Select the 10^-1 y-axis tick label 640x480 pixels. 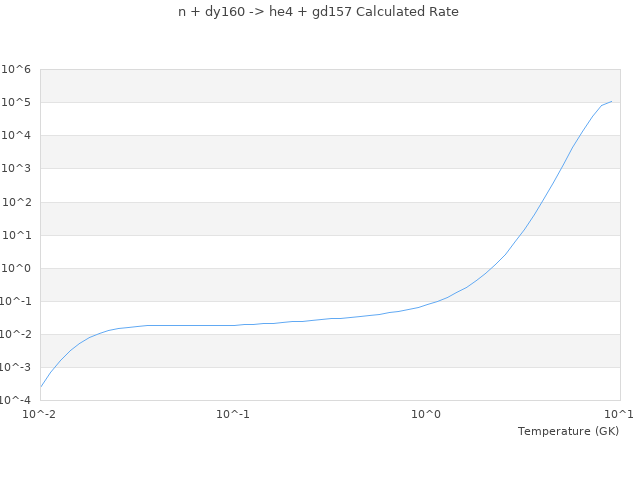click(x=16, y=301)
